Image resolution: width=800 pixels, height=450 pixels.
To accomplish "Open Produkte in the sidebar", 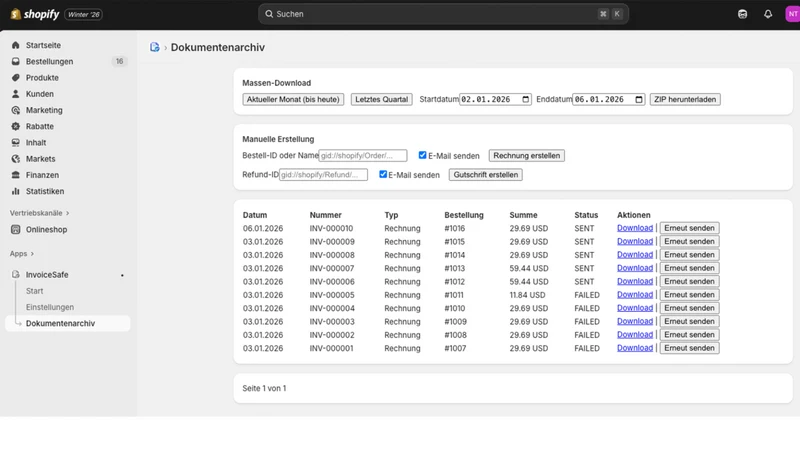I will [x=42, y=78].
